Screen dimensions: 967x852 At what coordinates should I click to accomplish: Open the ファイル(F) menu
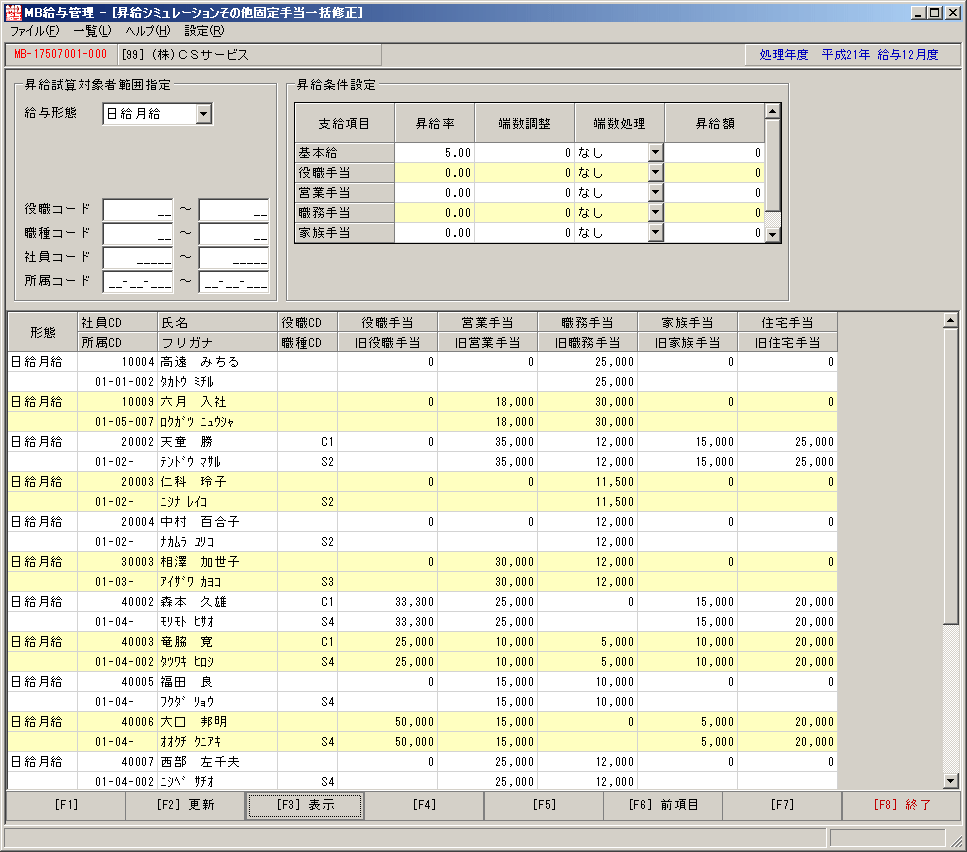pyautogui.click(x=35, y=31)
